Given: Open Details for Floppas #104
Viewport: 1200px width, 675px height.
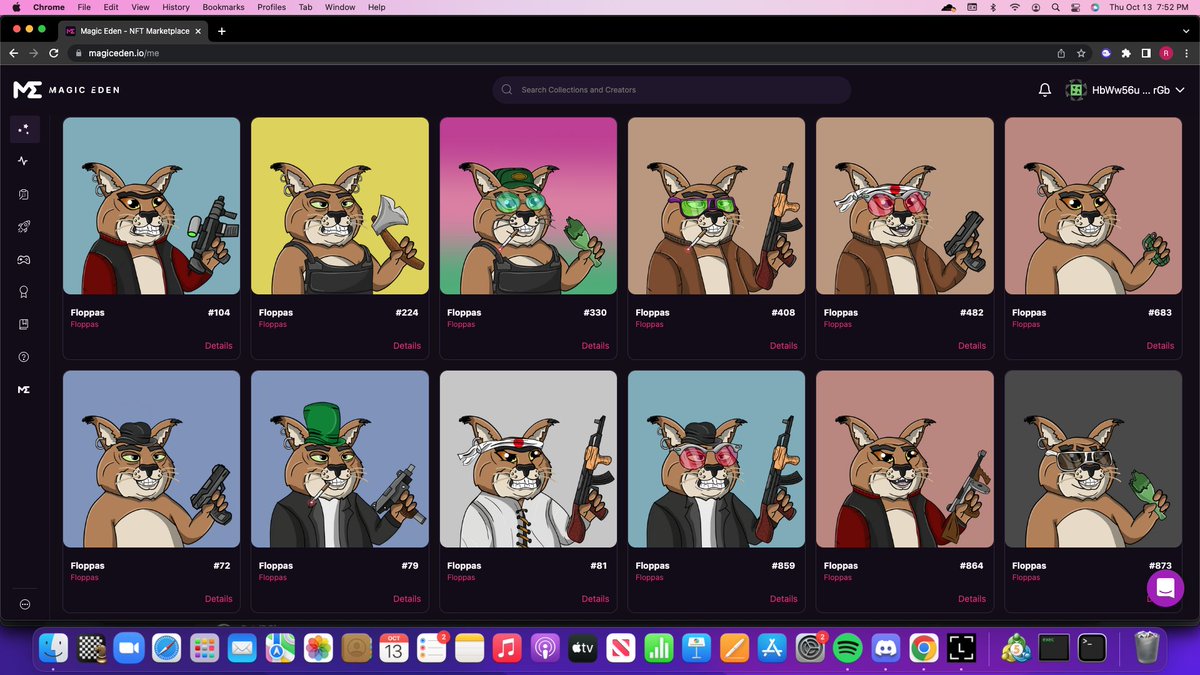Looking at the screenshot, I should [x=219, y=346].
